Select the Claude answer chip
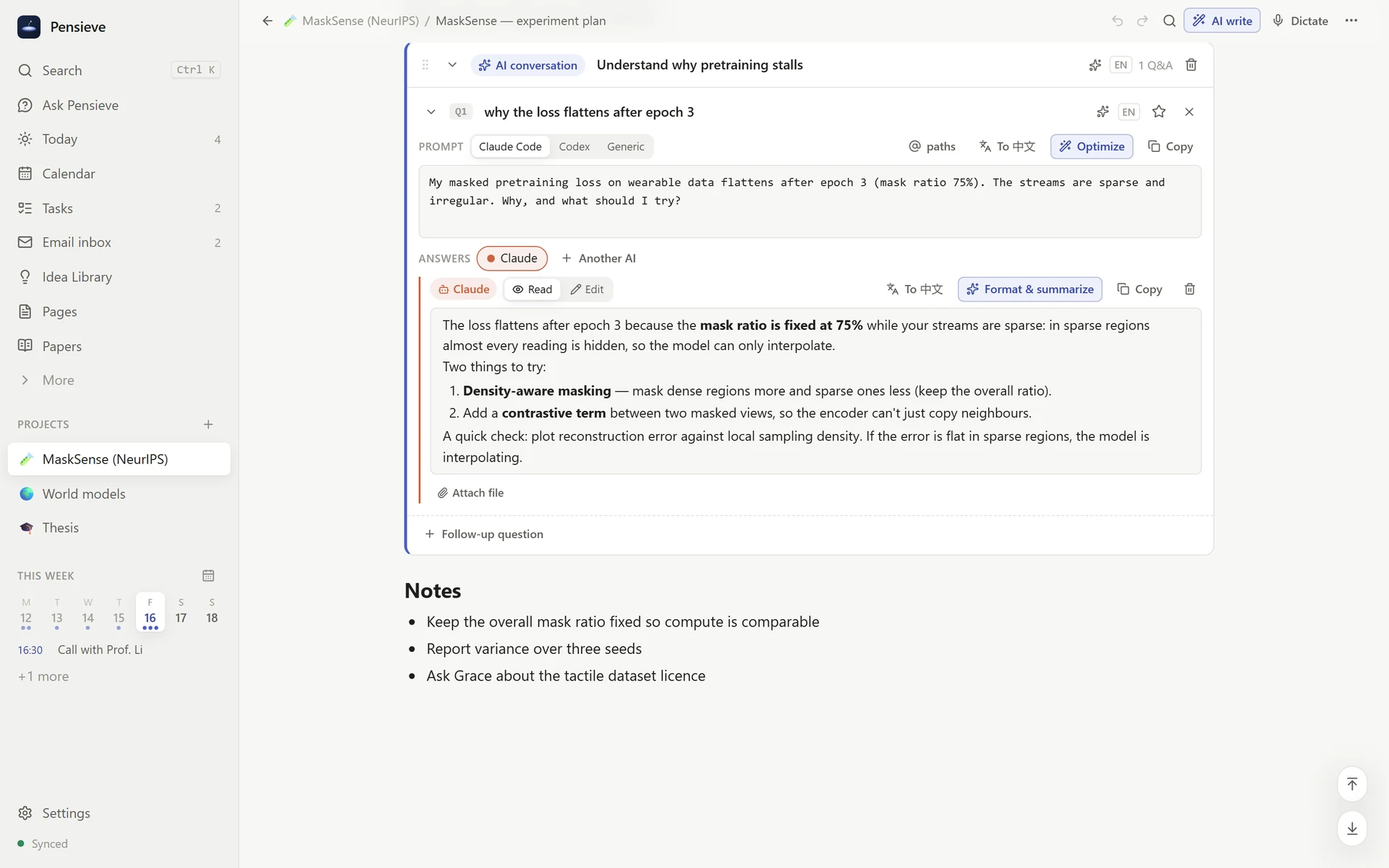1389x868 pixels. point(511,258)
